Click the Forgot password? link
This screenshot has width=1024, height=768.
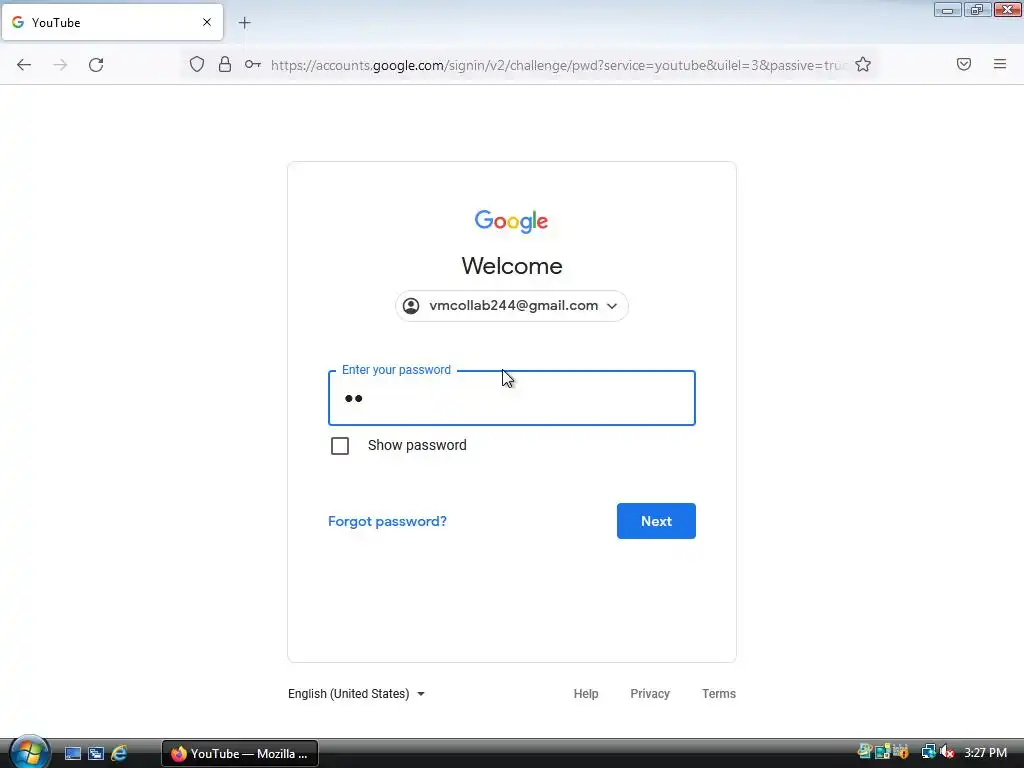click(x=387, y=521)
